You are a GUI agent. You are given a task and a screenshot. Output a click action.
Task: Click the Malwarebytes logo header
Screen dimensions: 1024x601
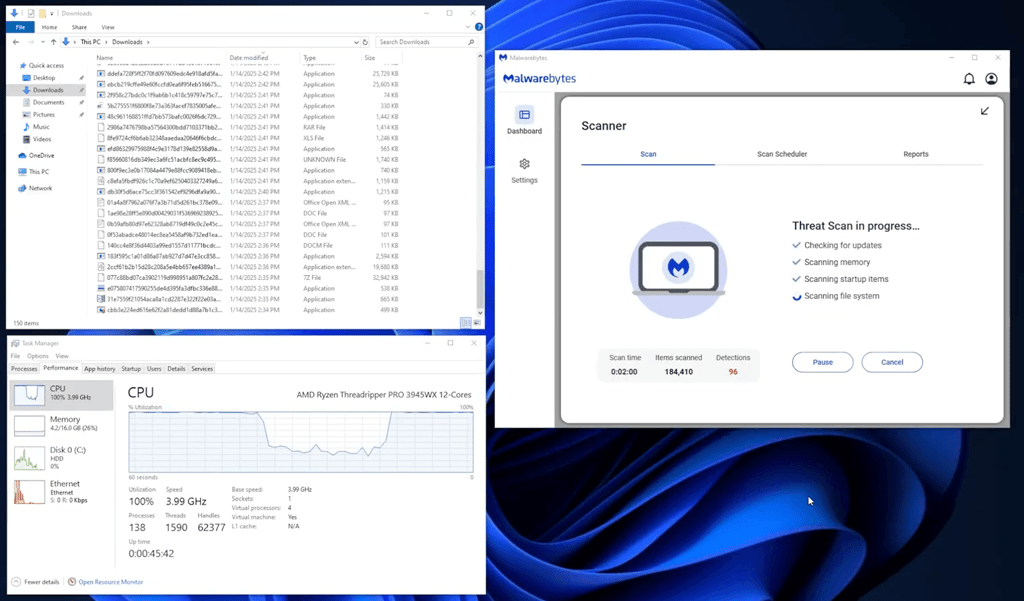539,78
